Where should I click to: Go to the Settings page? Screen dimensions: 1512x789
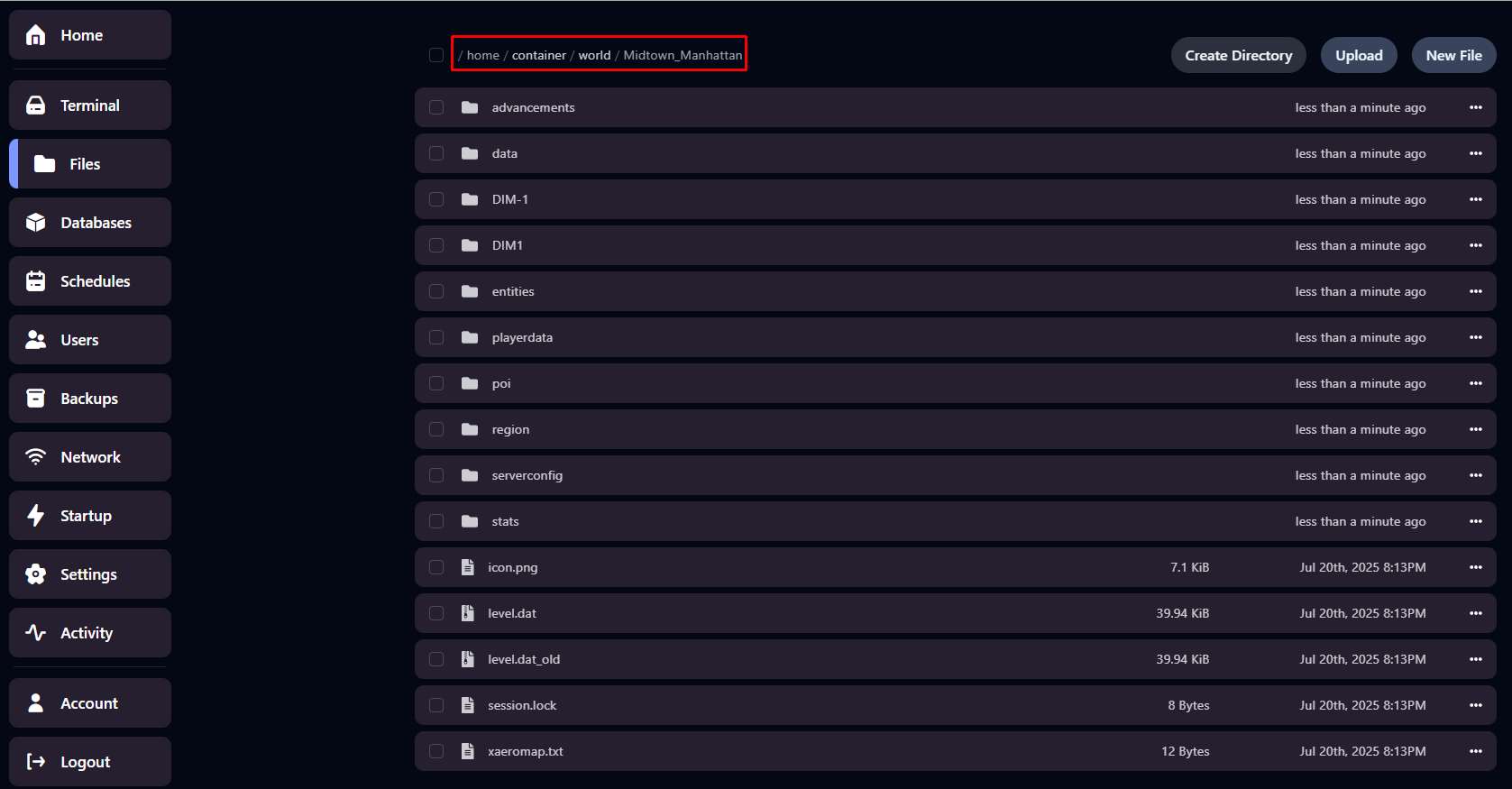coord(88,574)
